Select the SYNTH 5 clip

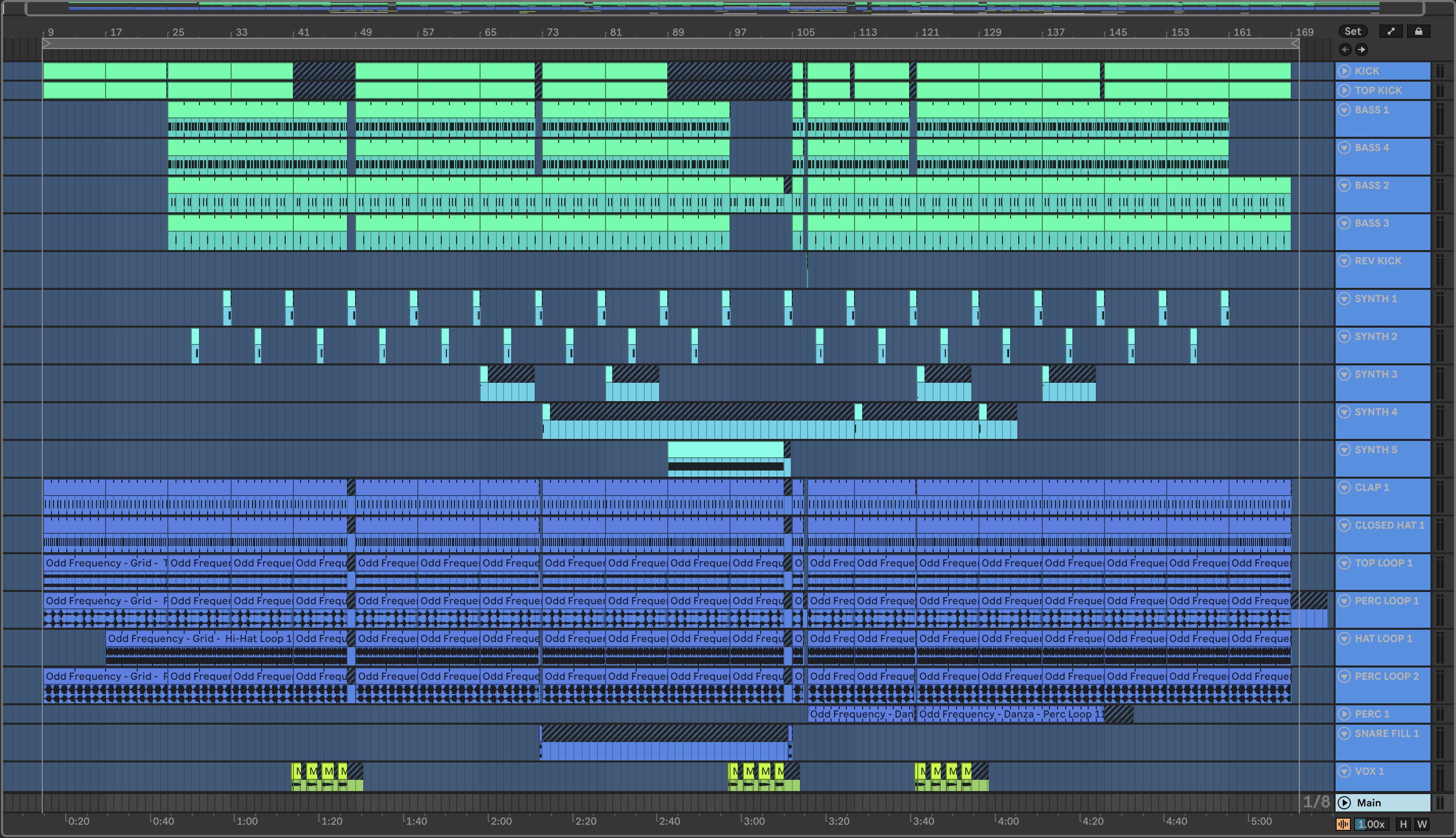(x=729, y=459)
